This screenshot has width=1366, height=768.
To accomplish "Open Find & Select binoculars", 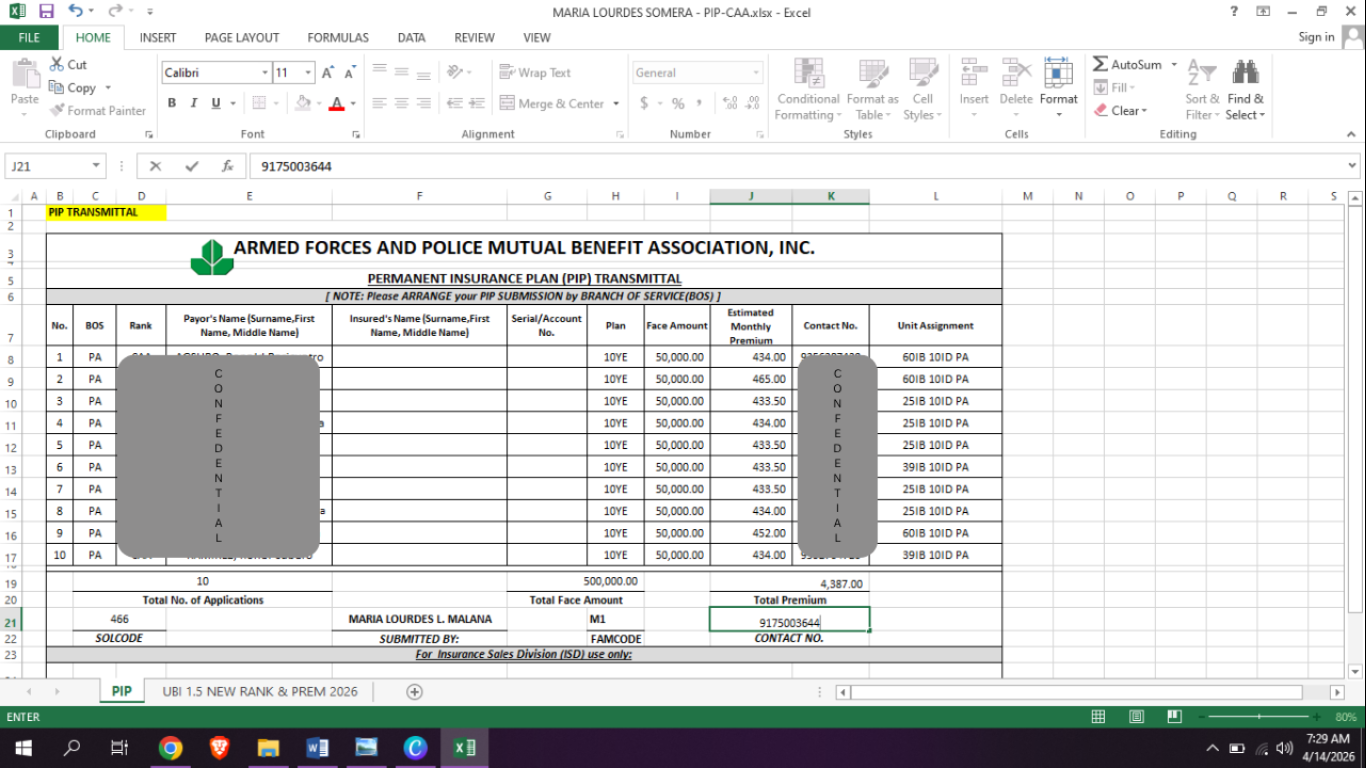I will click(1245, 90).
